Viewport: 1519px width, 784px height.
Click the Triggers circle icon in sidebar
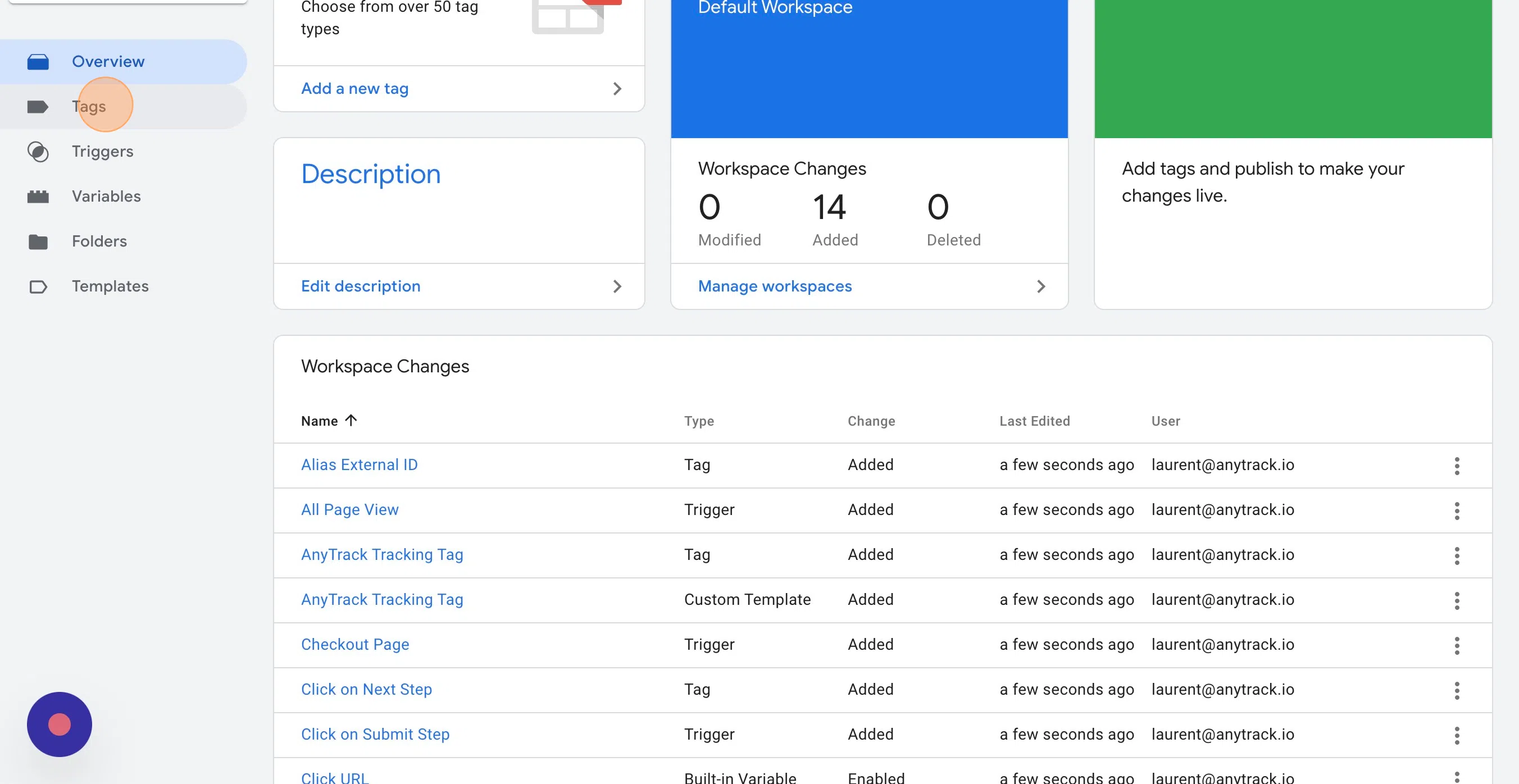tap(38, 152)
